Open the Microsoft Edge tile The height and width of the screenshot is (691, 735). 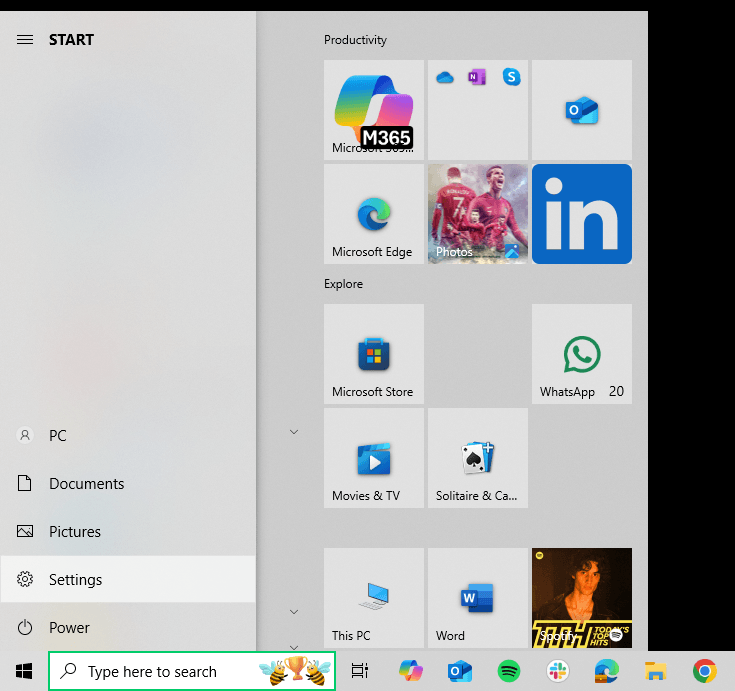coord(374,214)
